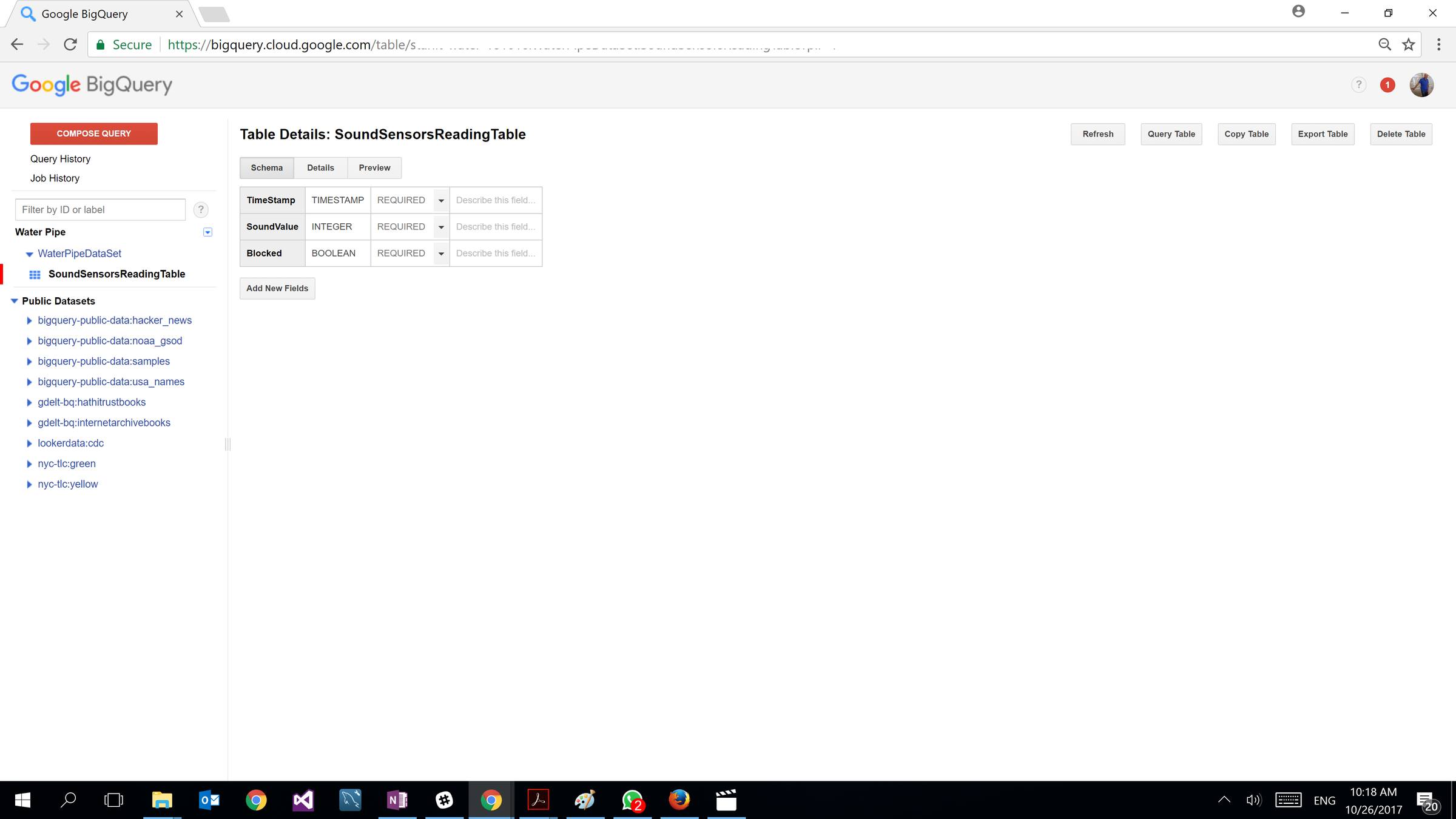Screen dimensions: 1456x819
Task: Open the lookerdata:cdc dataset link
Action: click(71, 443)
